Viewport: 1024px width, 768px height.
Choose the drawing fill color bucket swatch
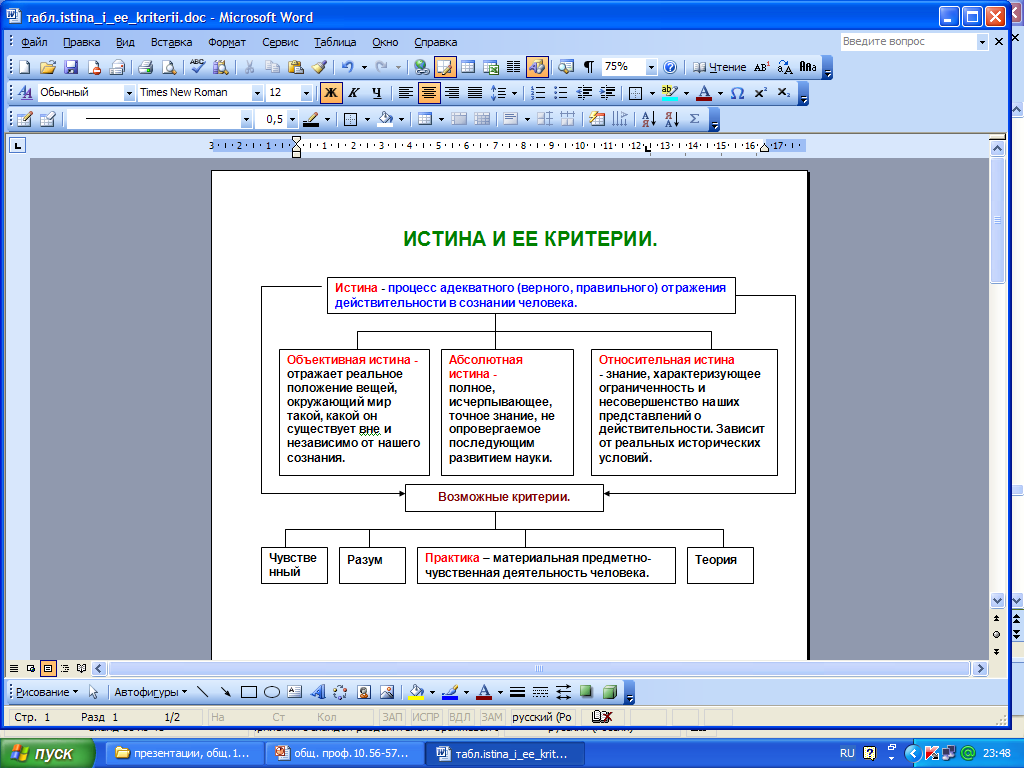(x=417, y=692)
